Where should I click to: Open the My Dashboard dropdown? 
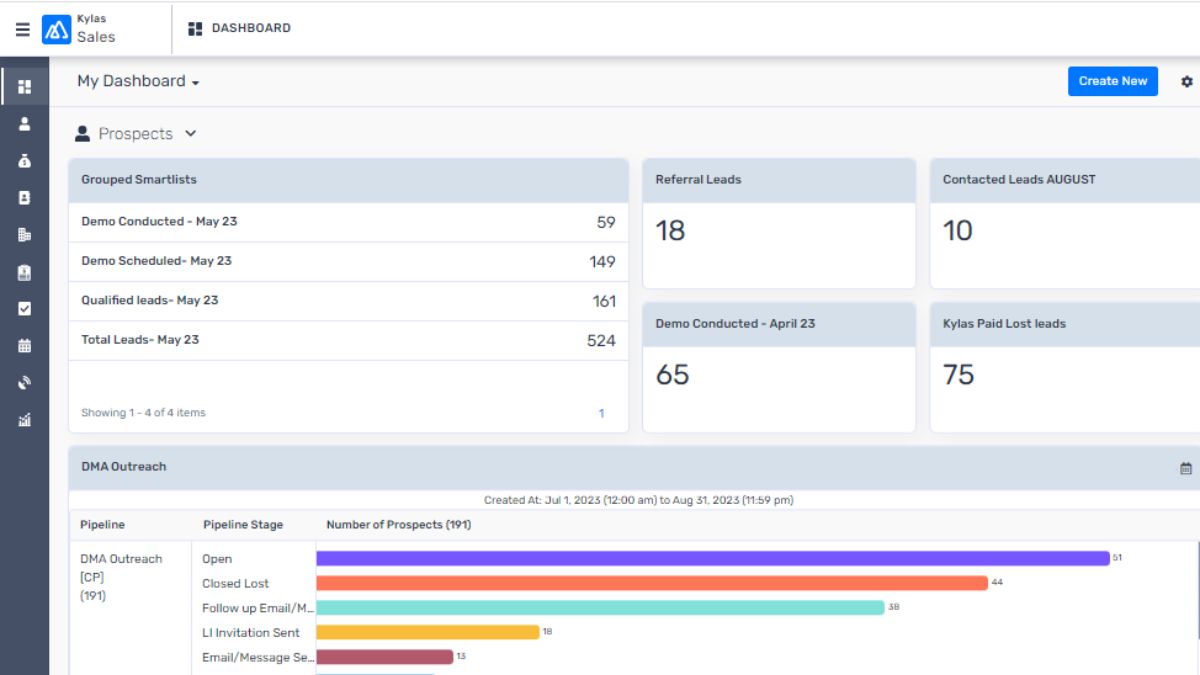click(x=137, y=81)
